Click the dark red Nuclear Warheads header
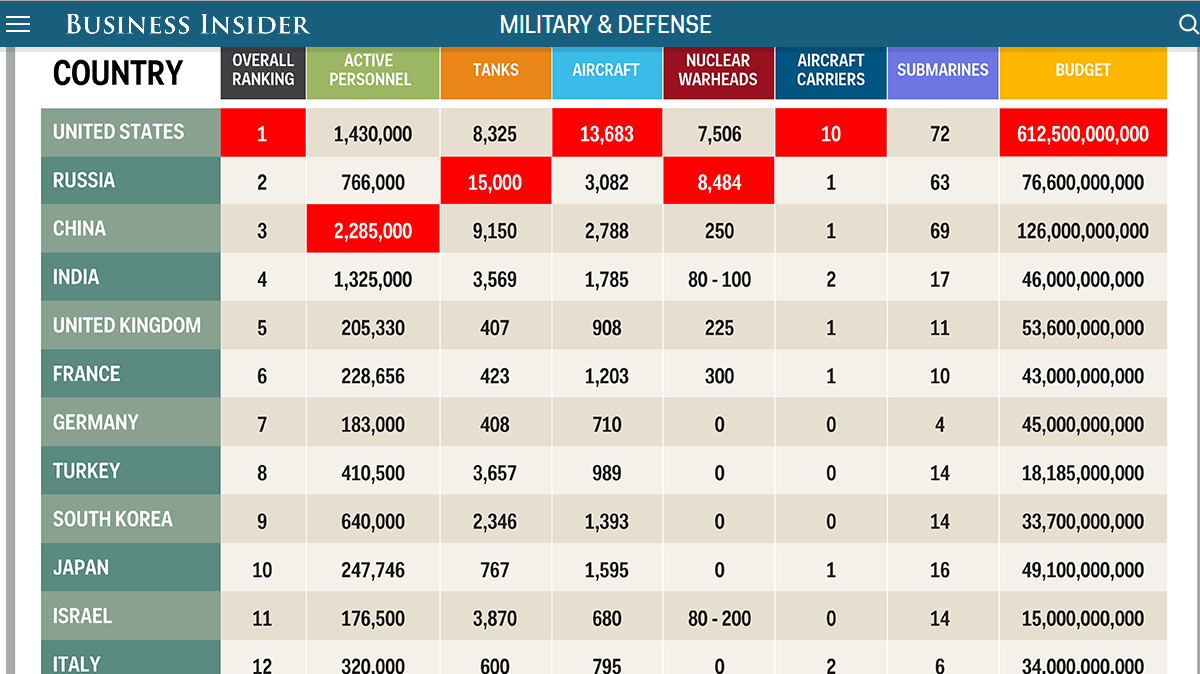 pos(718,70)
